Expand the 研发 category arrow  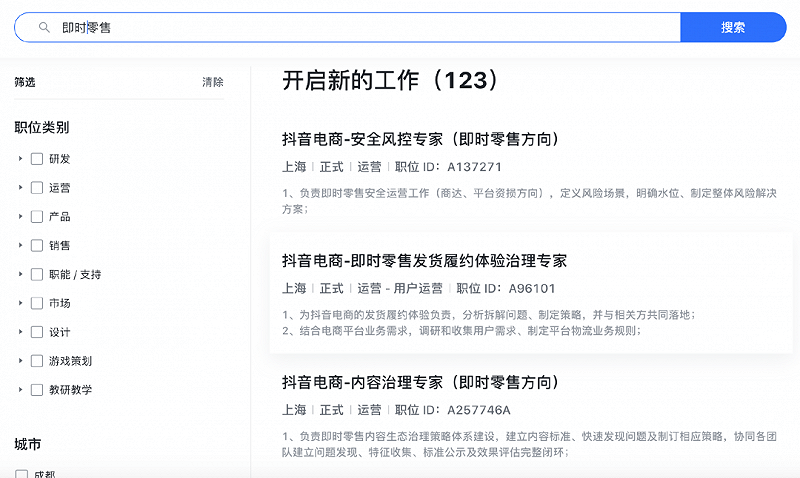point(20,159)
